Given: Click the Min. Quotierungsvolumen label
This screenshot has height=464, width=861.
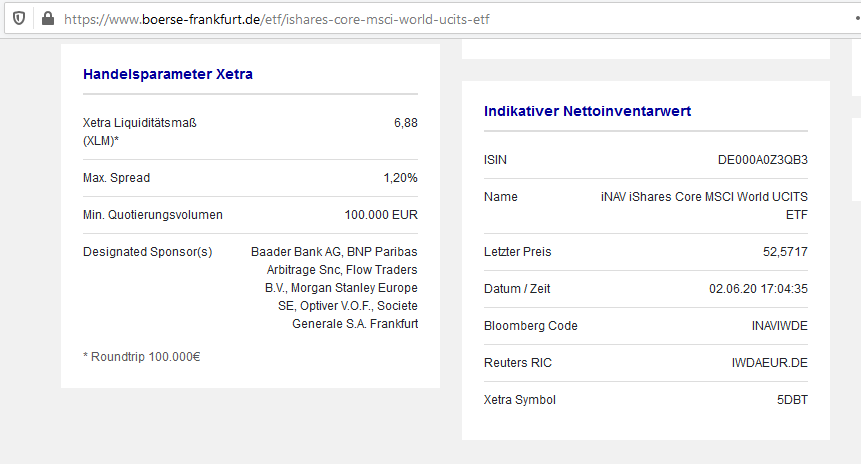Looking at the screenshot, I should (153, 215).
